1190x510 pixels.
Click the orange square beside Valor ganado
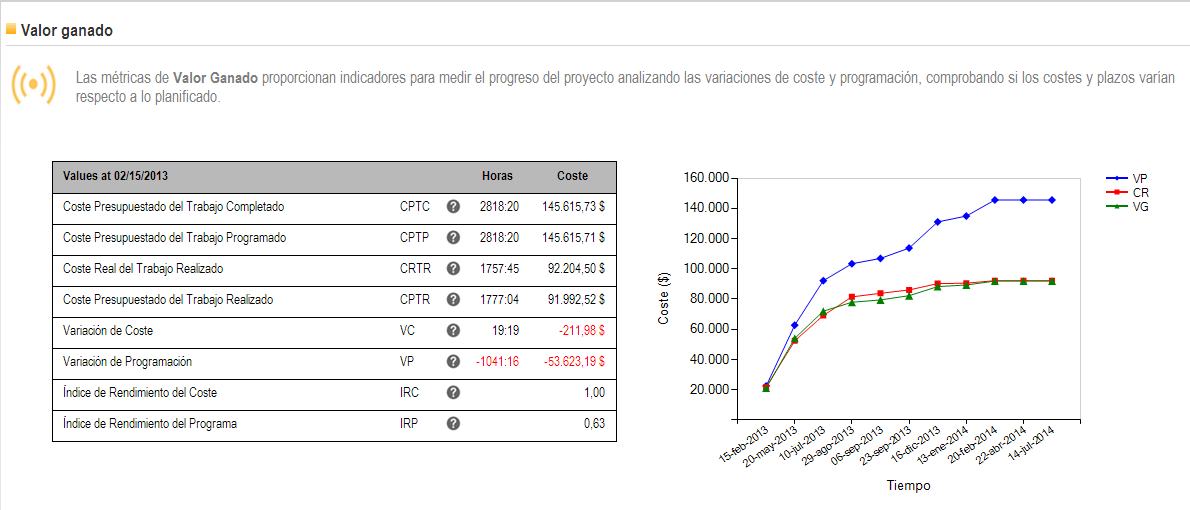pos(11,29)
